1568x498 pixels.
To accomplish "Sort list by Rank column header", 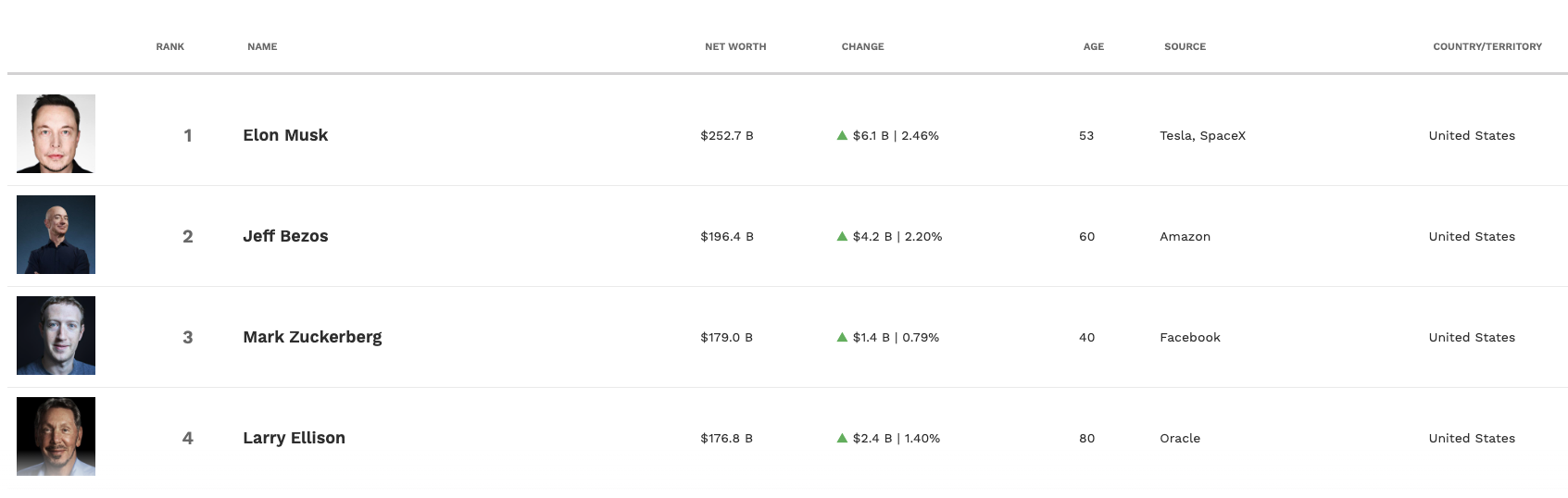I will pos(170,46).
